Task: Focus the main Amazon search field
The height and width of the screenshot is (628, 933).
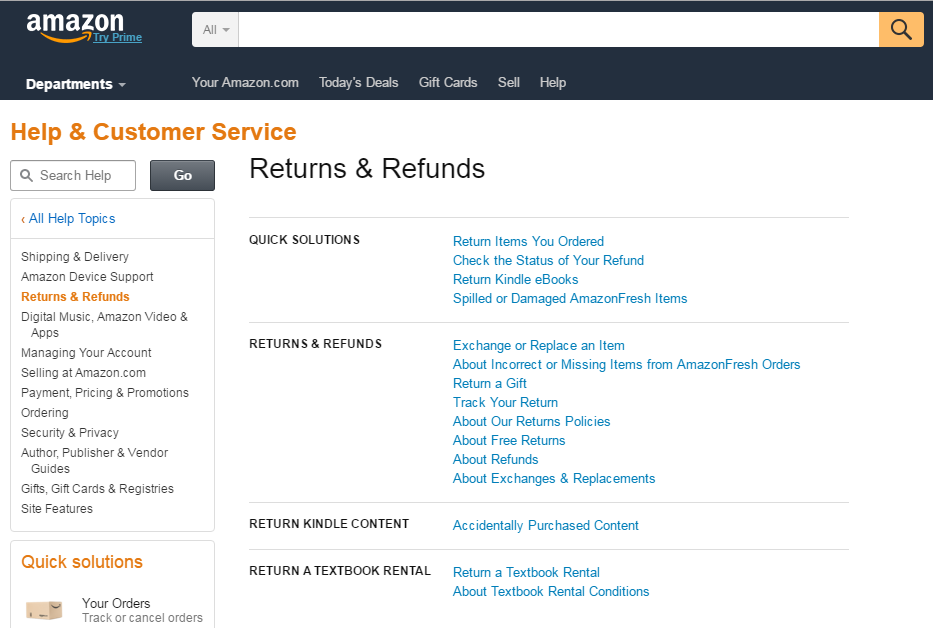Action: click(558, 30)
